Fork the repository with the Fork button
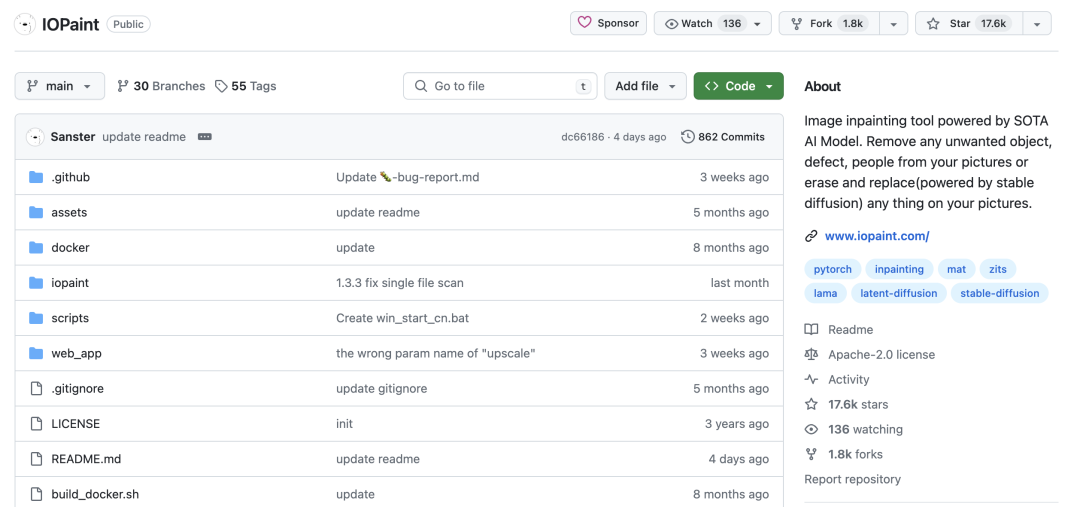This screenshot has width=1080, height=507. point(829,23)
